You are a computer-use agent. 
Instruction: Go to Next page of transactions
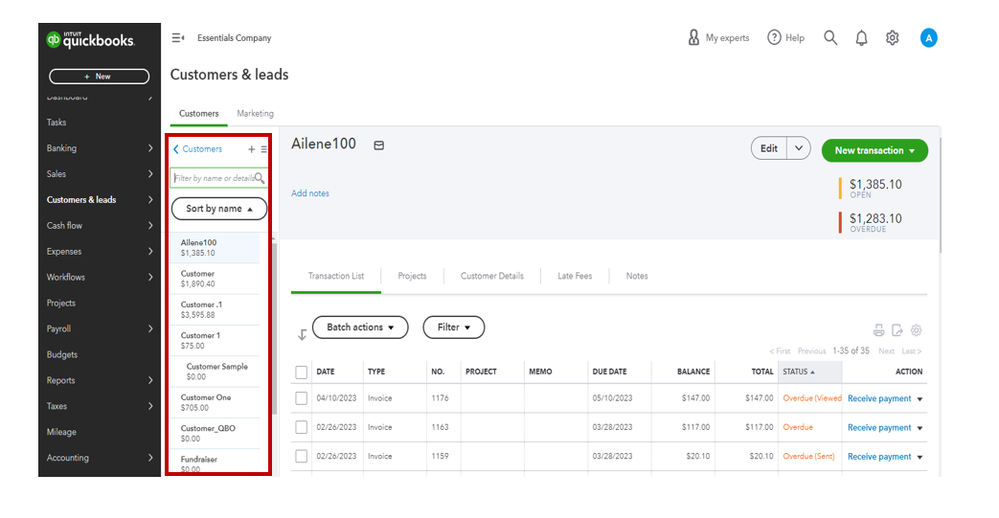(x=886, y=351)
